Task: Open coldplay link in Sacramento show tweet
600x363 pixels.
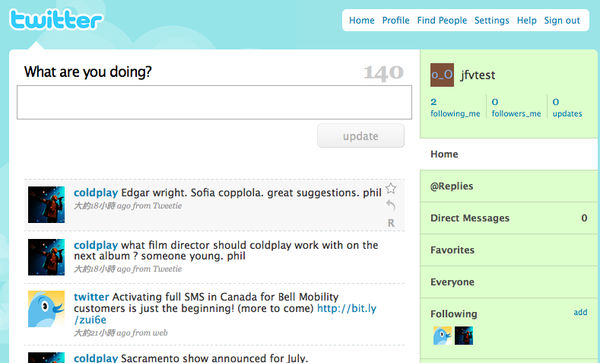Action: coord(96,358)
